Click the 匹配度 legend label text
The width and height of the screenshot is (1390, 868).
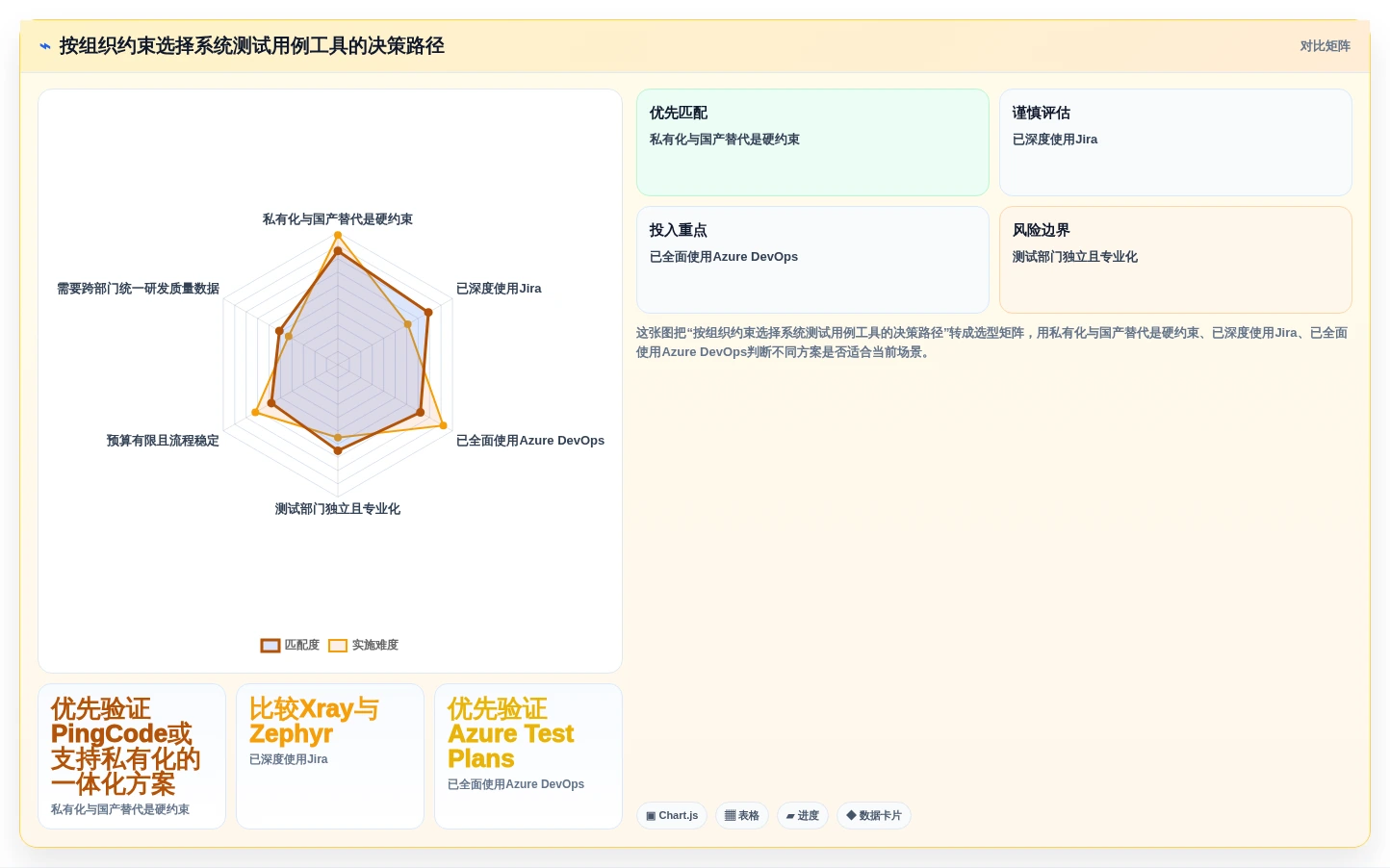[302, 646]
